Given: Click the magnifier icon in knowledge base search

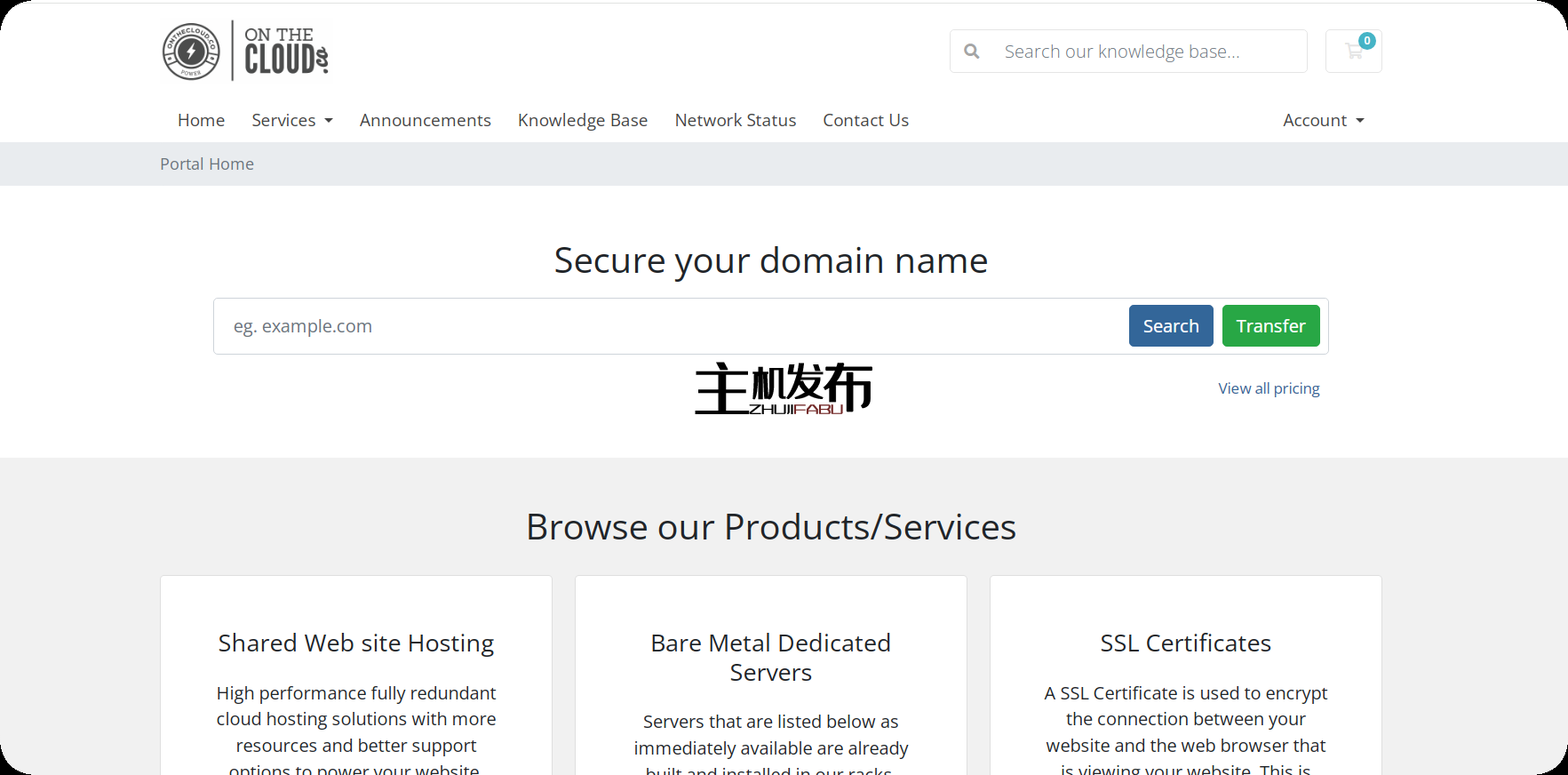Looking at the screenshot, I should coord(972,52).
